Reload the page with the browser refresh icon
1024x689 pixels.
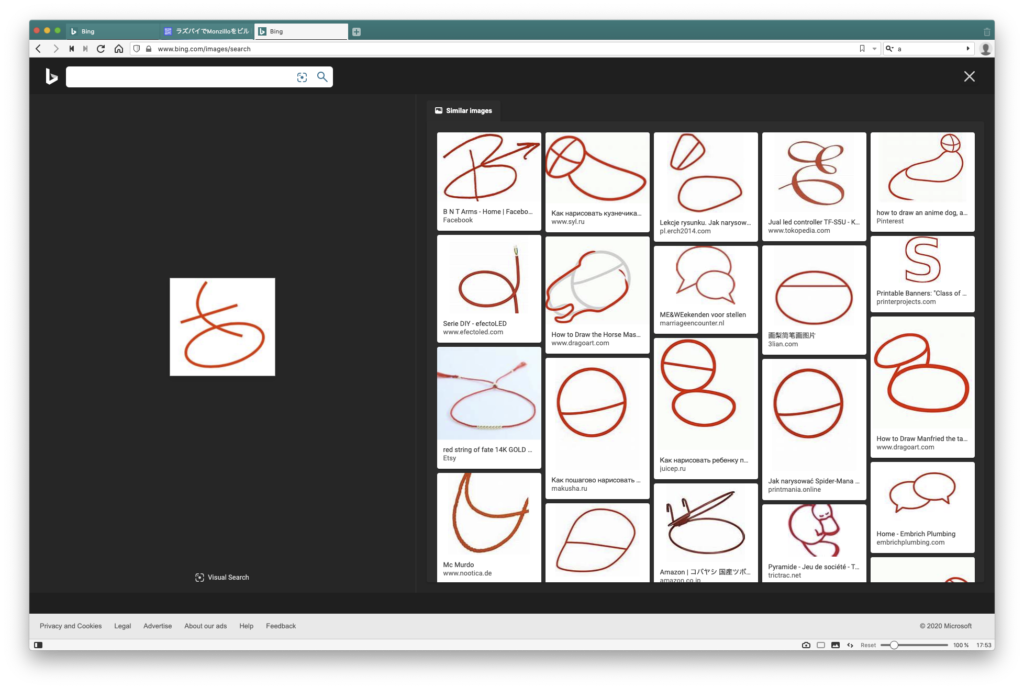click(x=101, y=48)
